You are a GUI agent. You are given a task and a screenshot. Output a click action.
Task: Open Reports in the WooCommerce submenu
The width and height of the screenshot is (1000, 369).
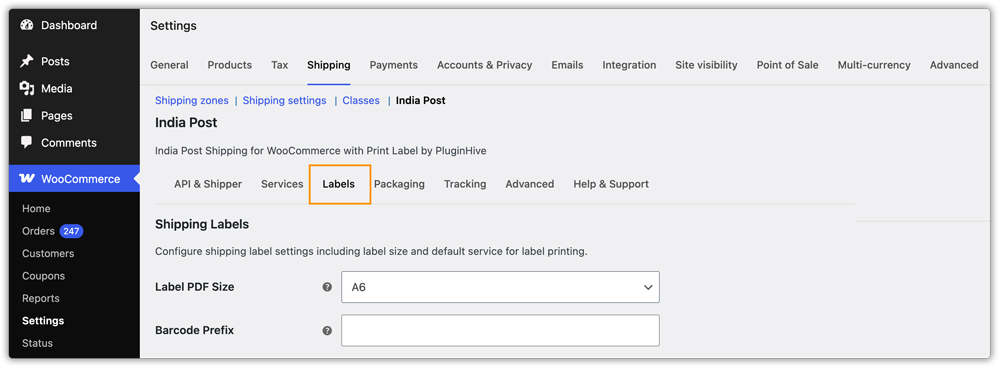(41, 298)
